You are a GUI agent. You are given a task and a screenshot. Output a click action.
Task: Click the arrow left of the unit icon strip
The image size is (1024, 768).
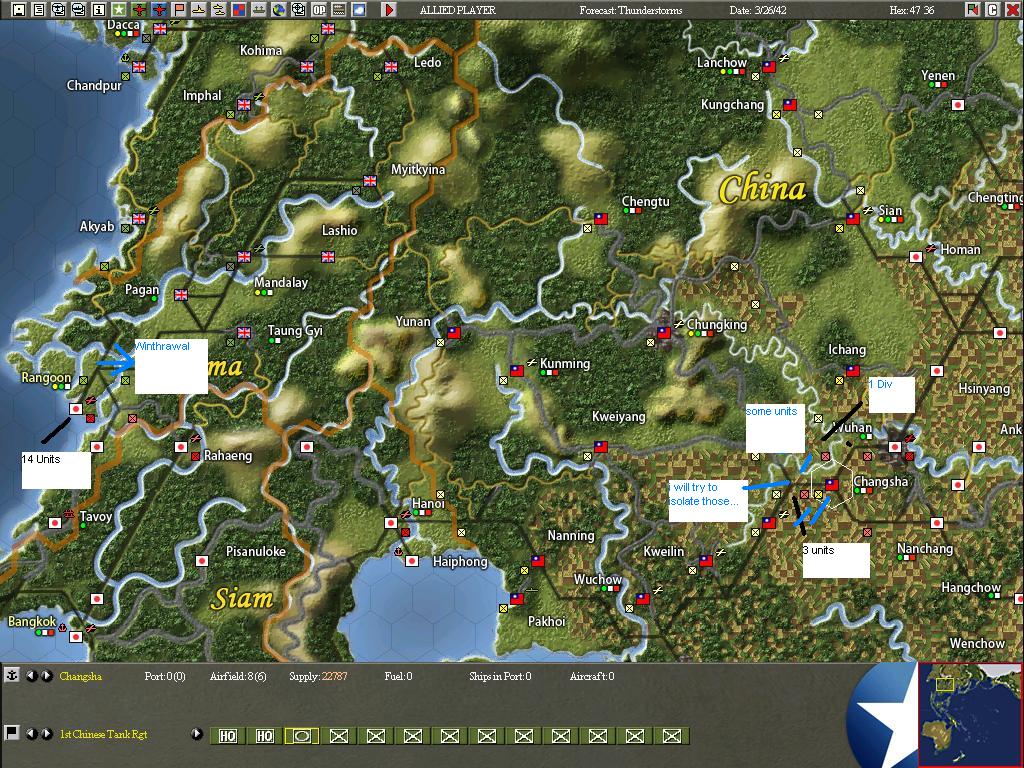click(197, 734)
